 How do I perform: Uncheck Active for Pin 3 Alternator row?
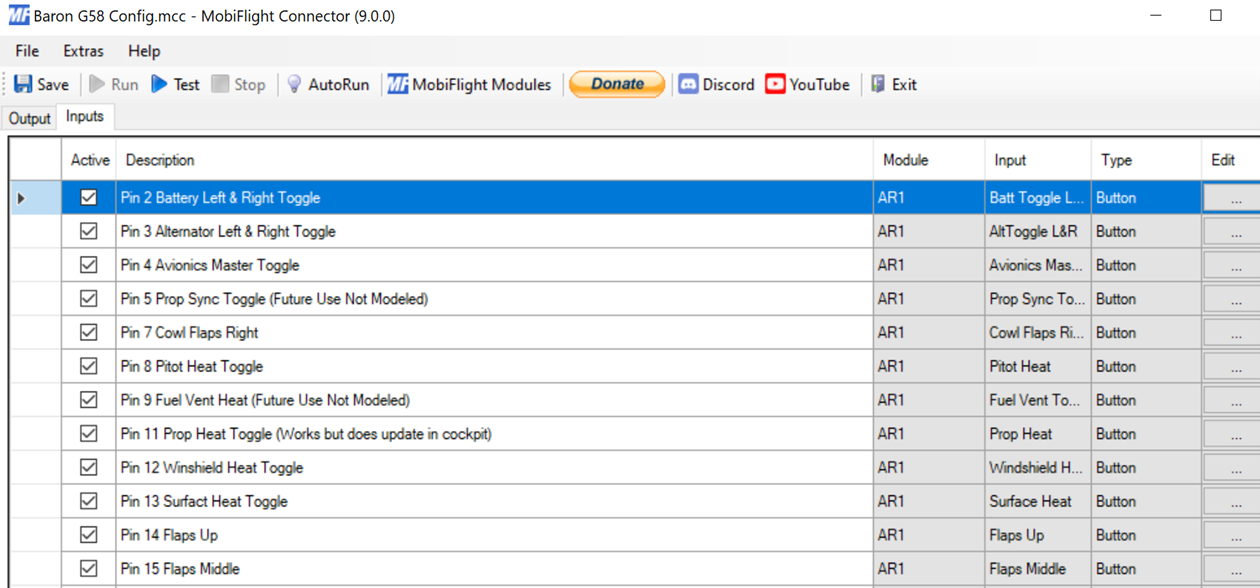pyautogui.click(x=89, y=231)
